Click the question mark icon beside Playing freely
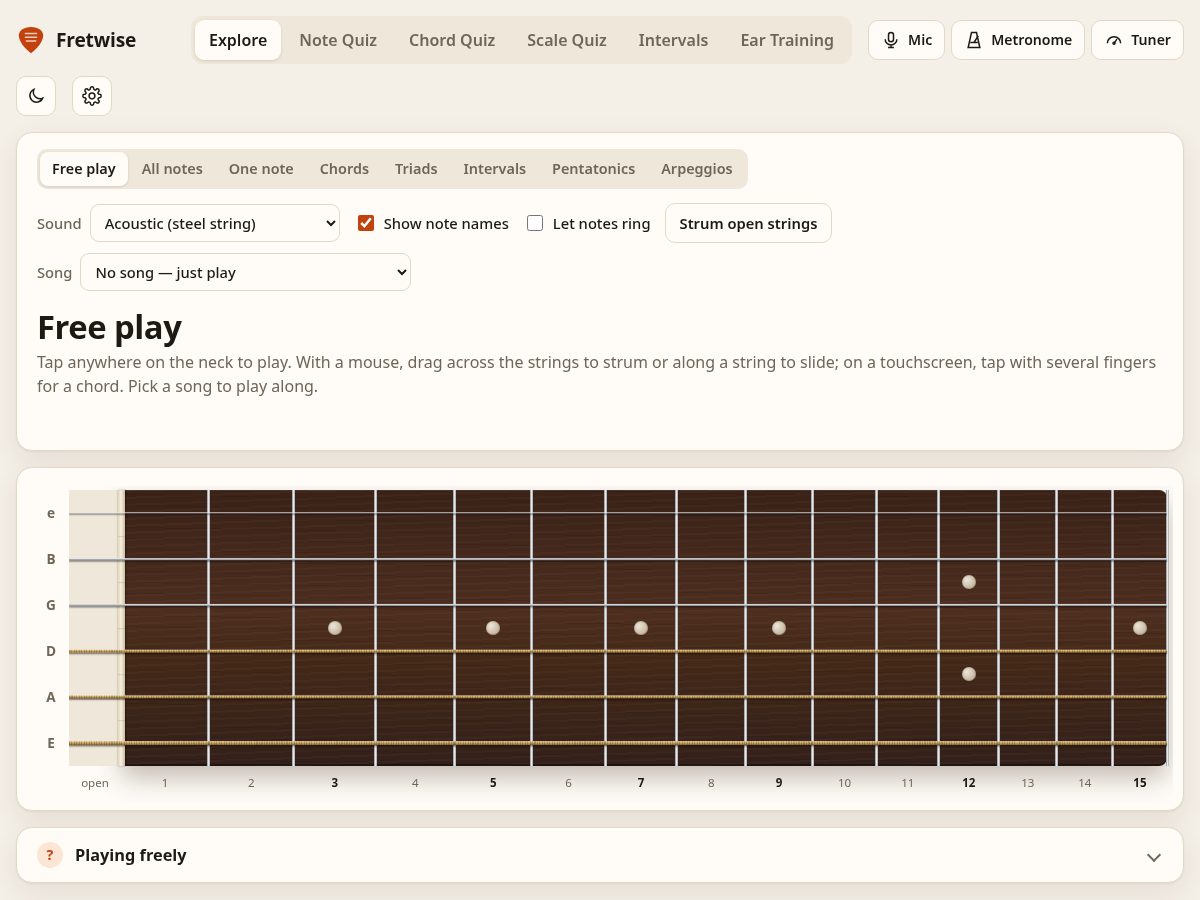 (50, 855)
